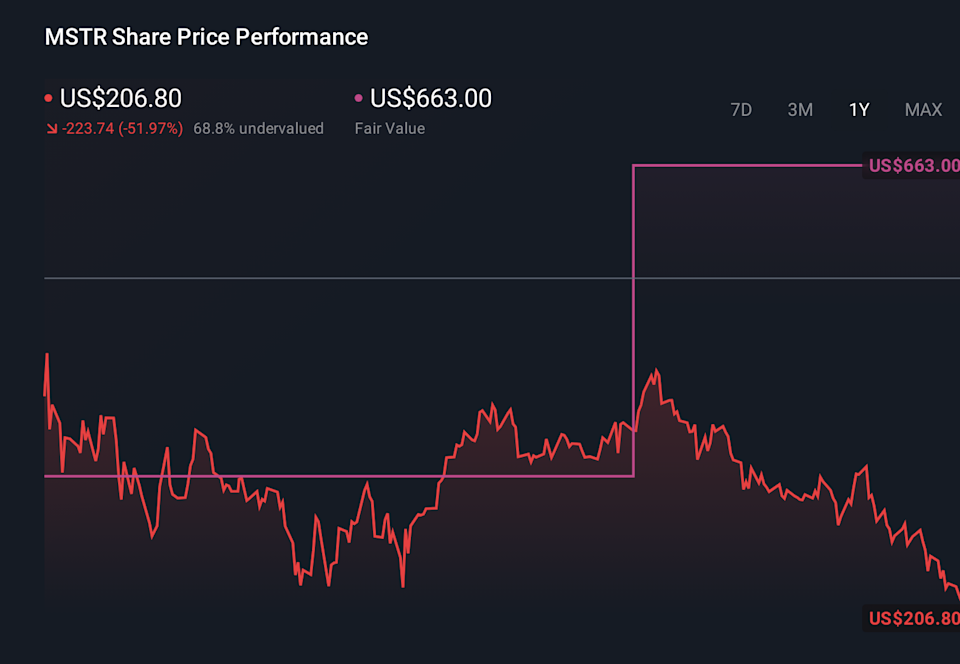Screen dimensions: 960x664
Task: Click the red US$206.80 chart edge label
Action: pos(912,618)
